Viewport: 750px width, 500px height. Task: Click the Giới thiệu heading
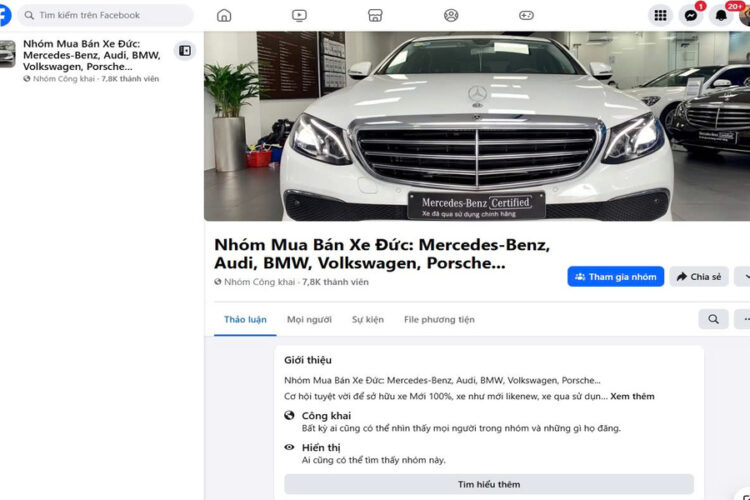pyautogui.click(x=308, y=360)
